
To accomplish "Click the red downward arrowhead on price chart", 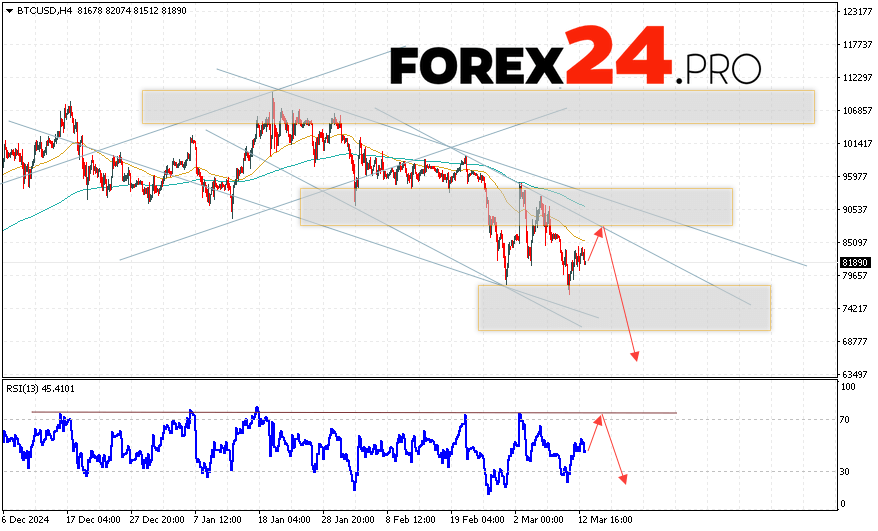I will click(x=634, y=355).
